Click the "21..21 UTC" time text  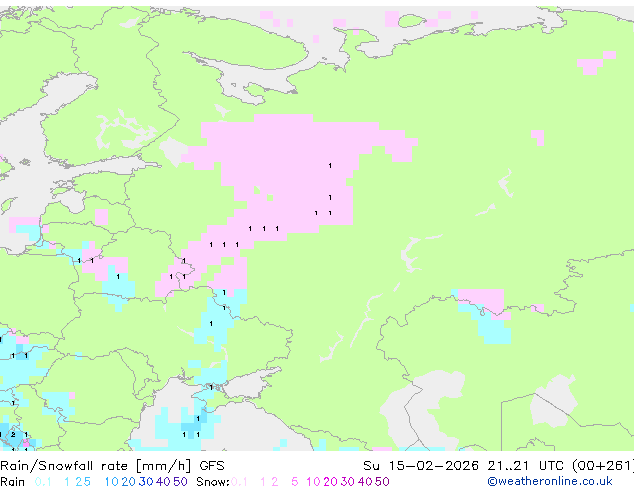[x=525, y=466]
